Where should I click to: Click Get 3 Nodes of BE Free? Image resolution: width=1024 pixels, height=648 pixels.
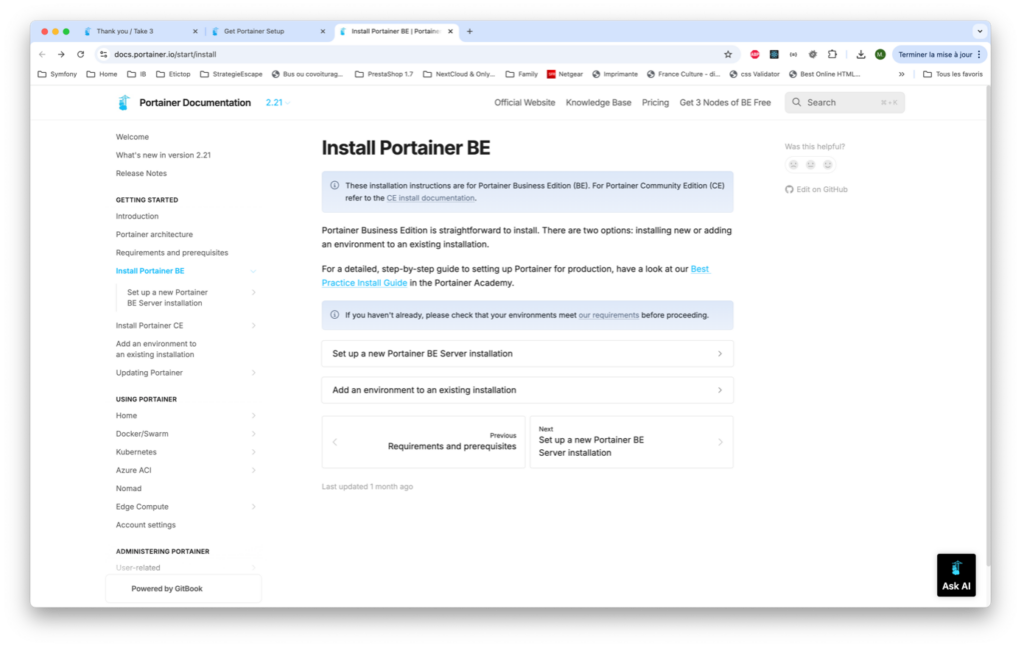point(725,103)
